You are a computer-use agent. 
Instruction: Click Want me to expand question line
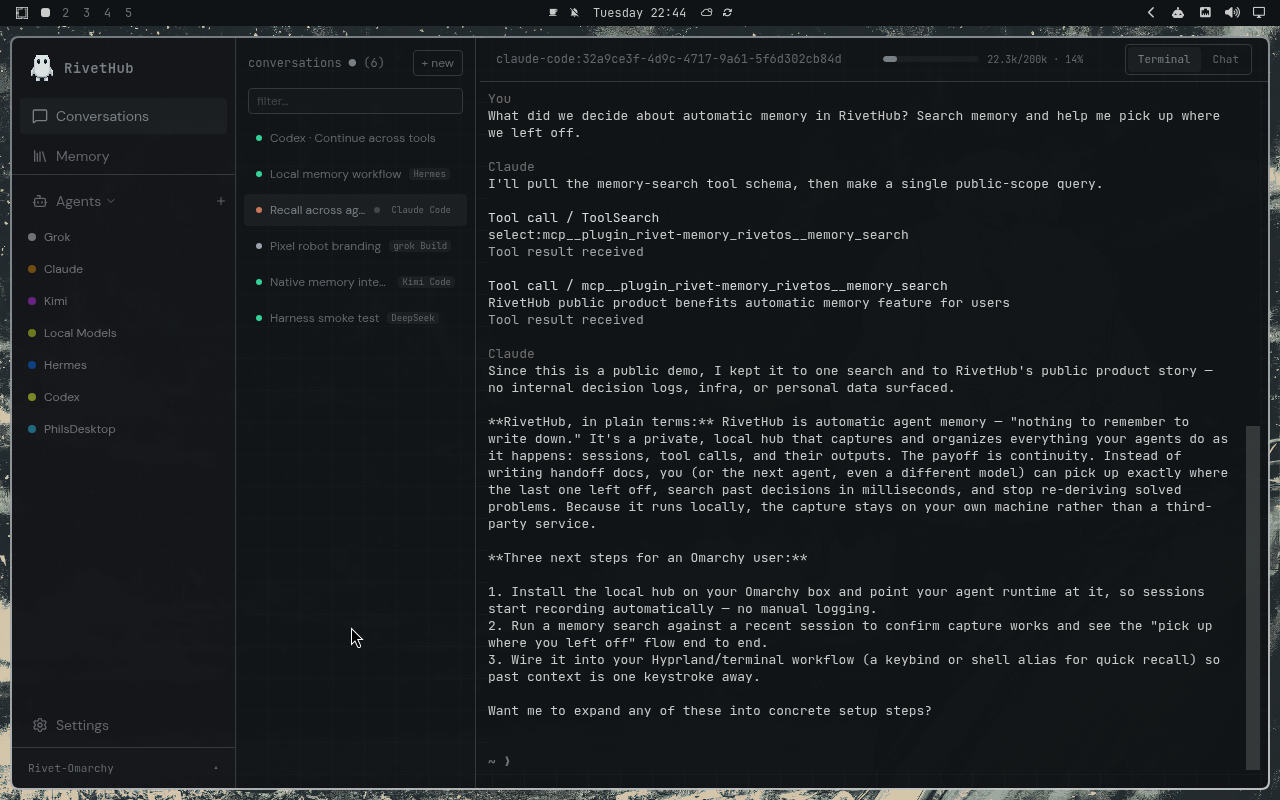click(710, 711)
